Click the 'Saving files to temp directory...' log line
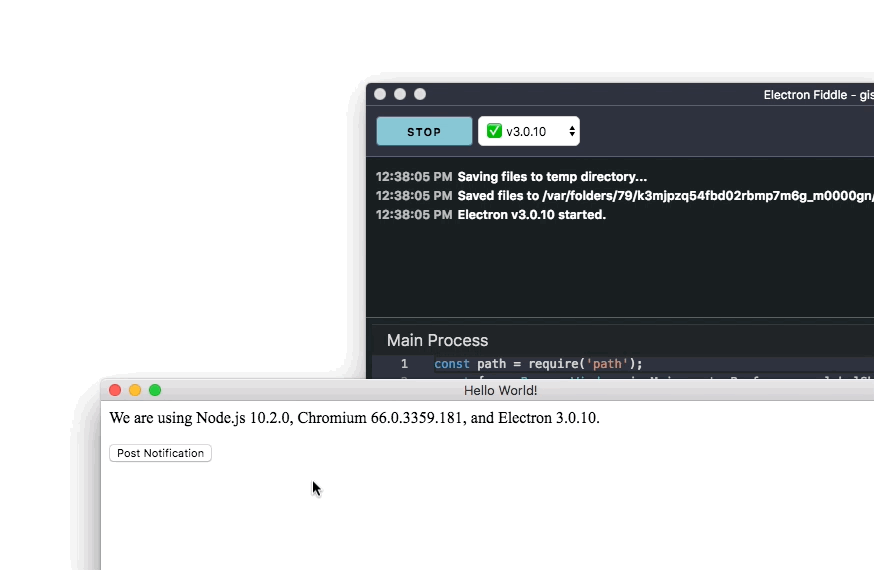Screen dimensions: 874x570 click(511, 177)
